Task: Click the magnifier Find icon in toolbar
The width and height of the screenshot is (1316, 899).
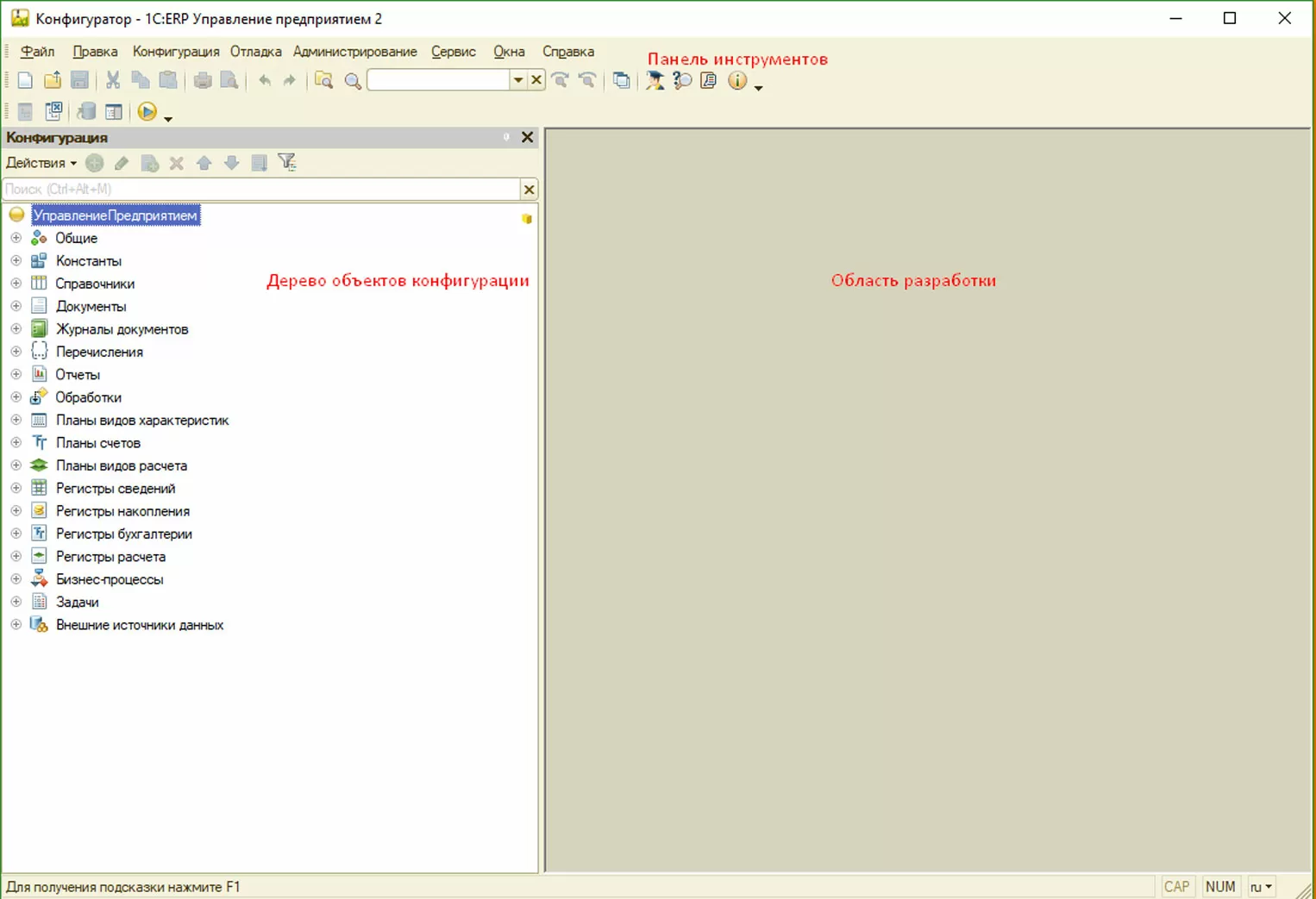Action: click(353, 81)
